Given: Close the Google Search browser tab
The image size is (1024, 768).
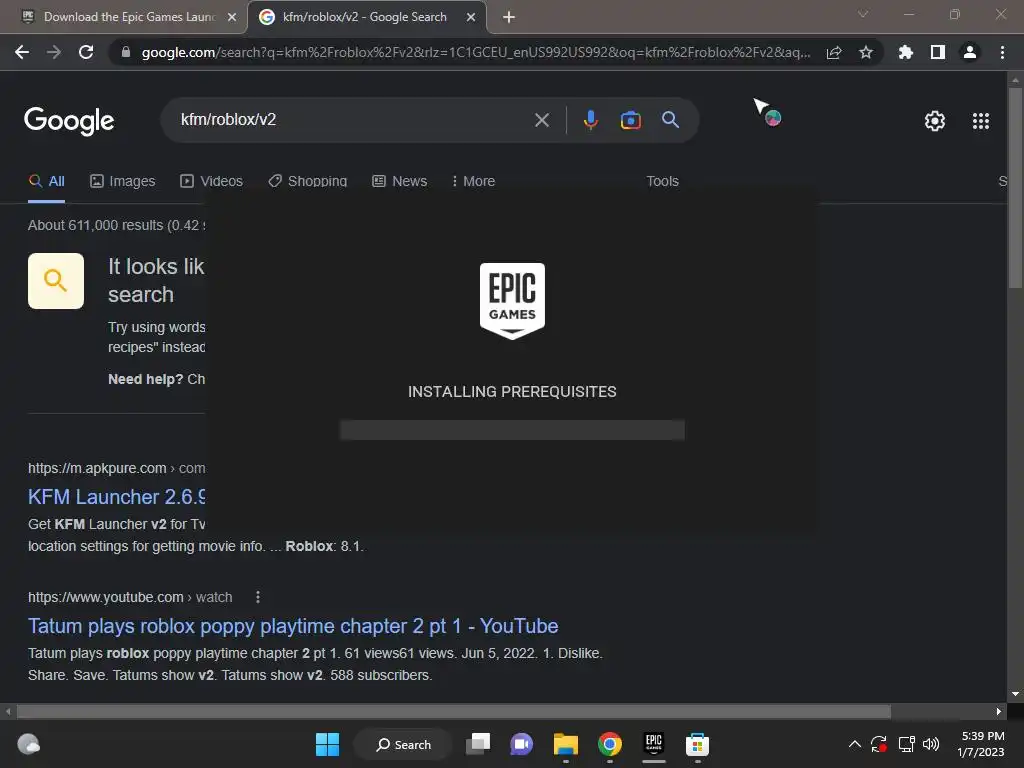Looking at the screenshot, I should [x=471, y=17].
